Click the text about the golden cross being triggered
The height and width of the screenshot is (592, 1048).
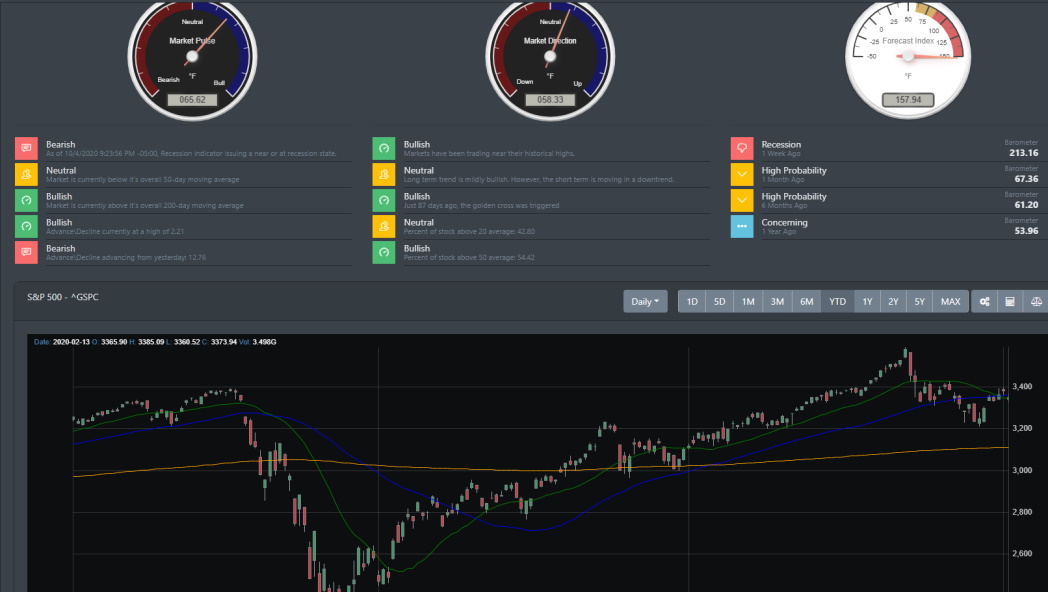pyautogui.click(x=481, y=206)
